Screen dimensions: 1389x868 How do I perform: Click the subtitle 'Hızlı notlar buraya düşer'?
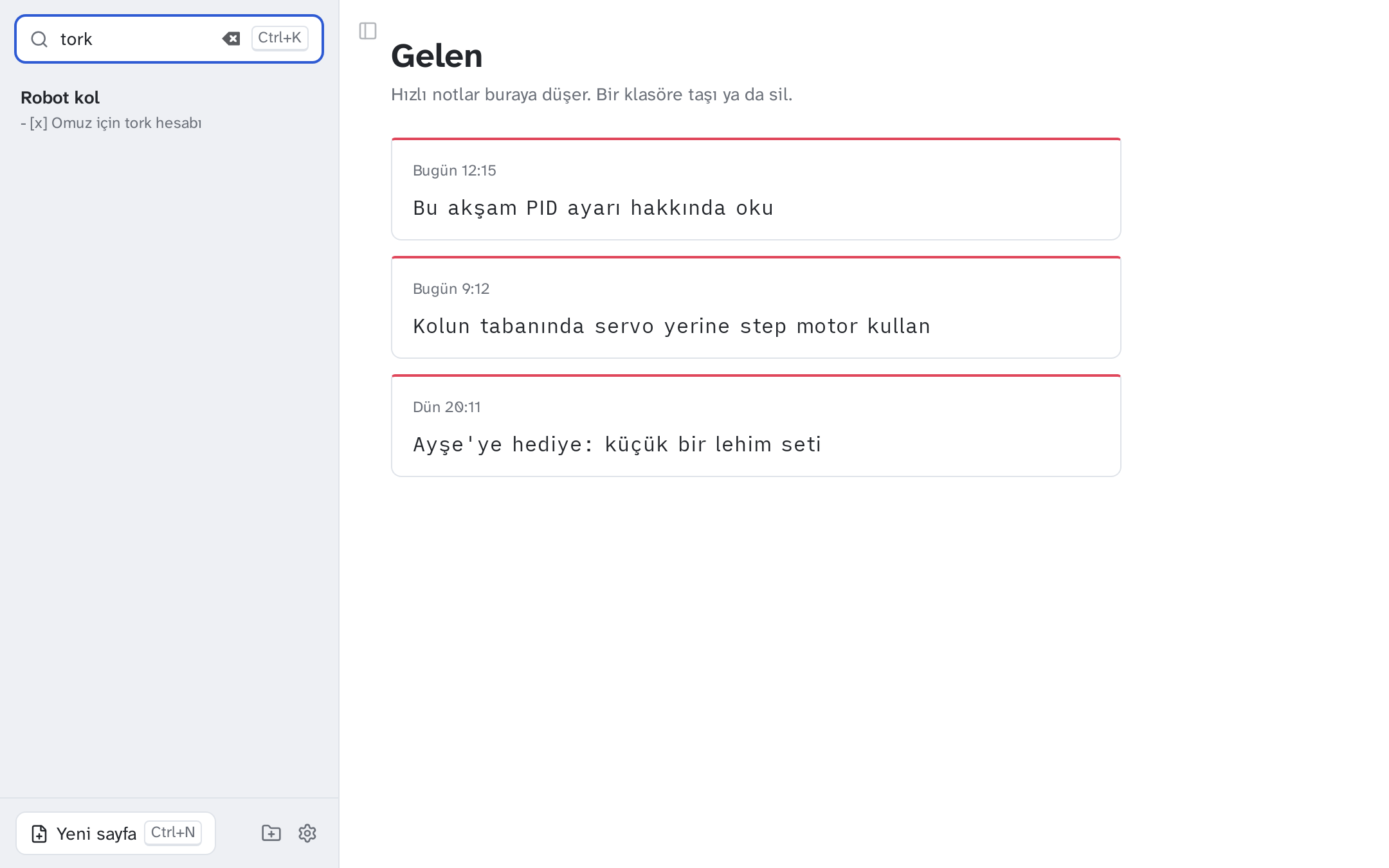click(x=491, y=95)
